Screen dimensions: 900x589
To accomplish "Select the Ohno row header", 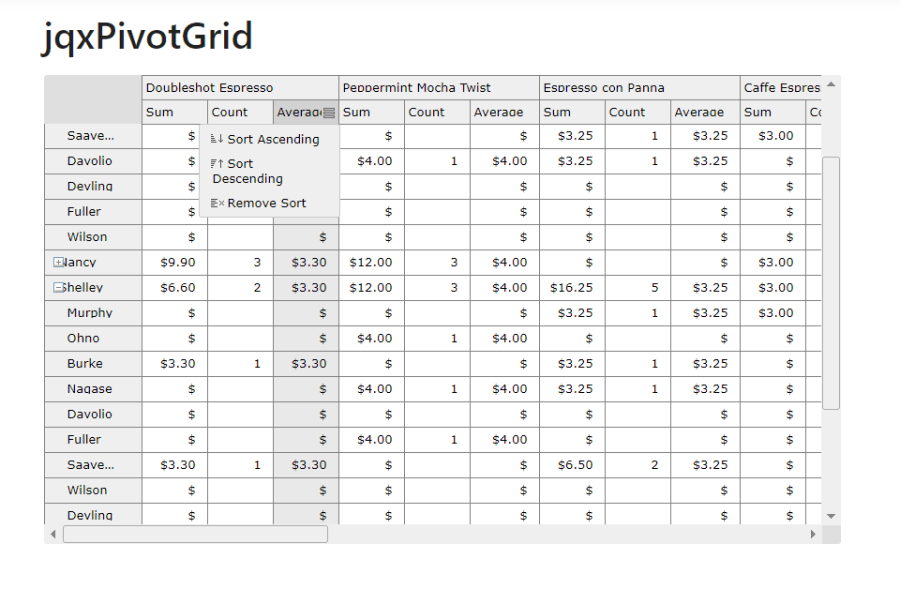I will tap(93, 338).
